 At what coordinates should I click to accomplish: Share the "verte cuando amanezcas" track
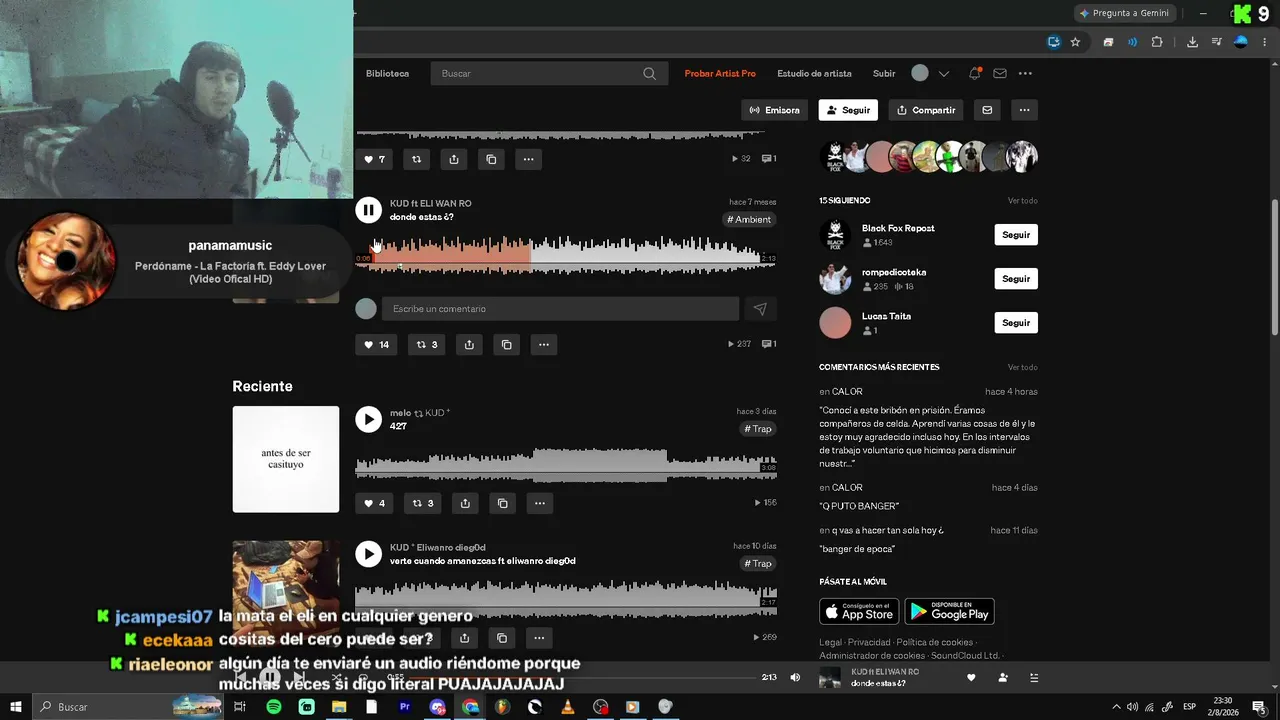[x=465, y=638]
